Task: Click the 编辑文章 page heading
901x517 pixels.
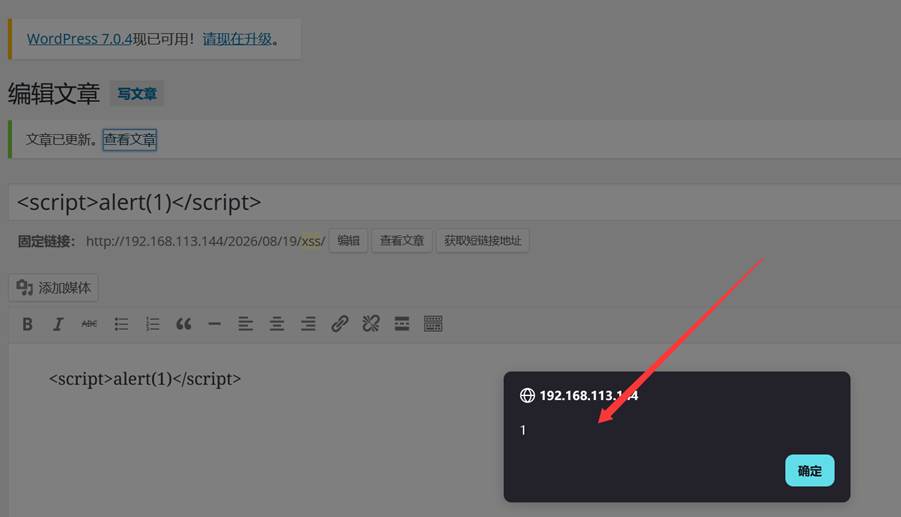Action: pyautogui.click(x=54, y=94)
